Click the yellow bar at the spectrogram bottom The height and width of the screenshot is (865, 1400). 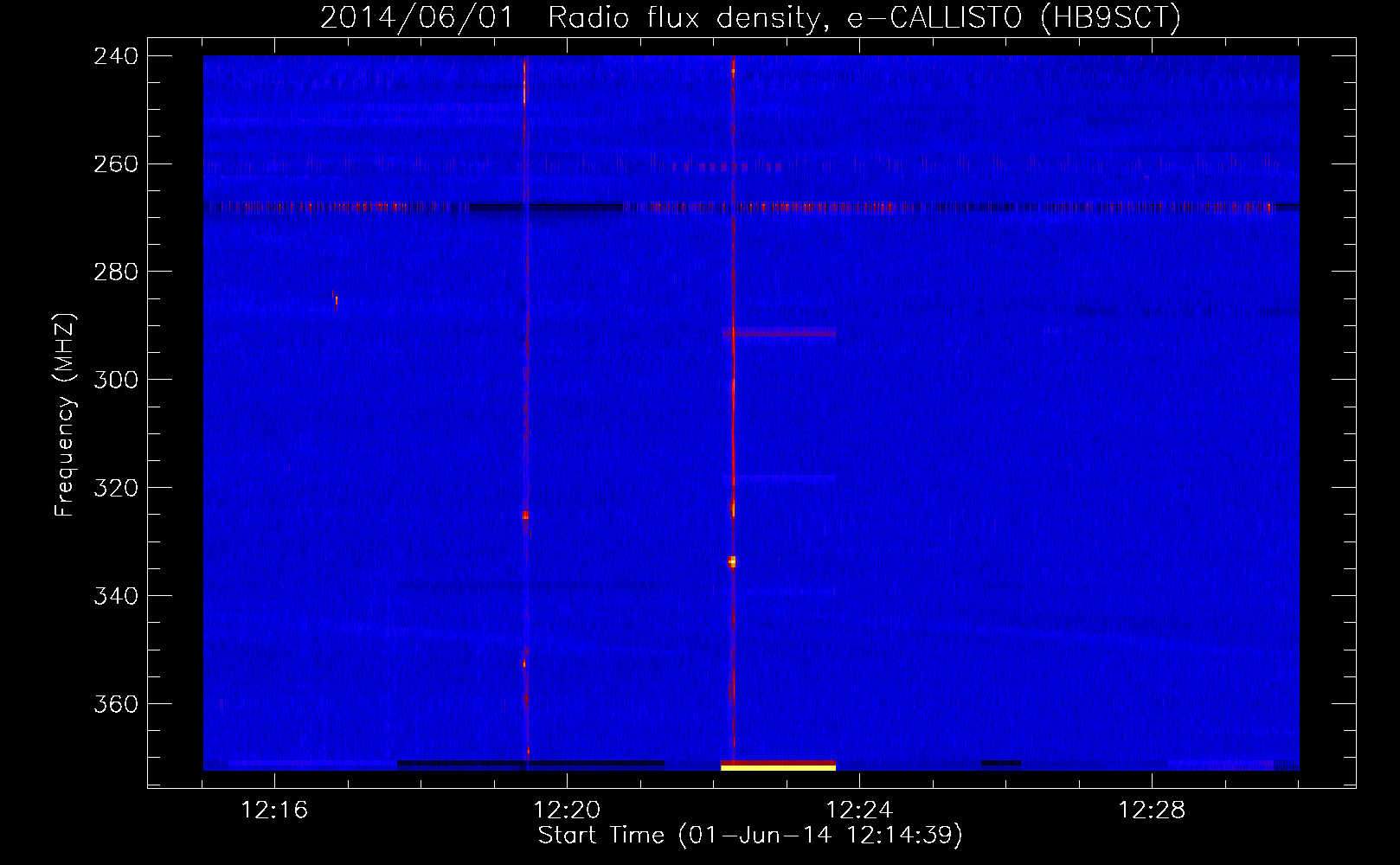pyautogui.click(x=778, y=767)
